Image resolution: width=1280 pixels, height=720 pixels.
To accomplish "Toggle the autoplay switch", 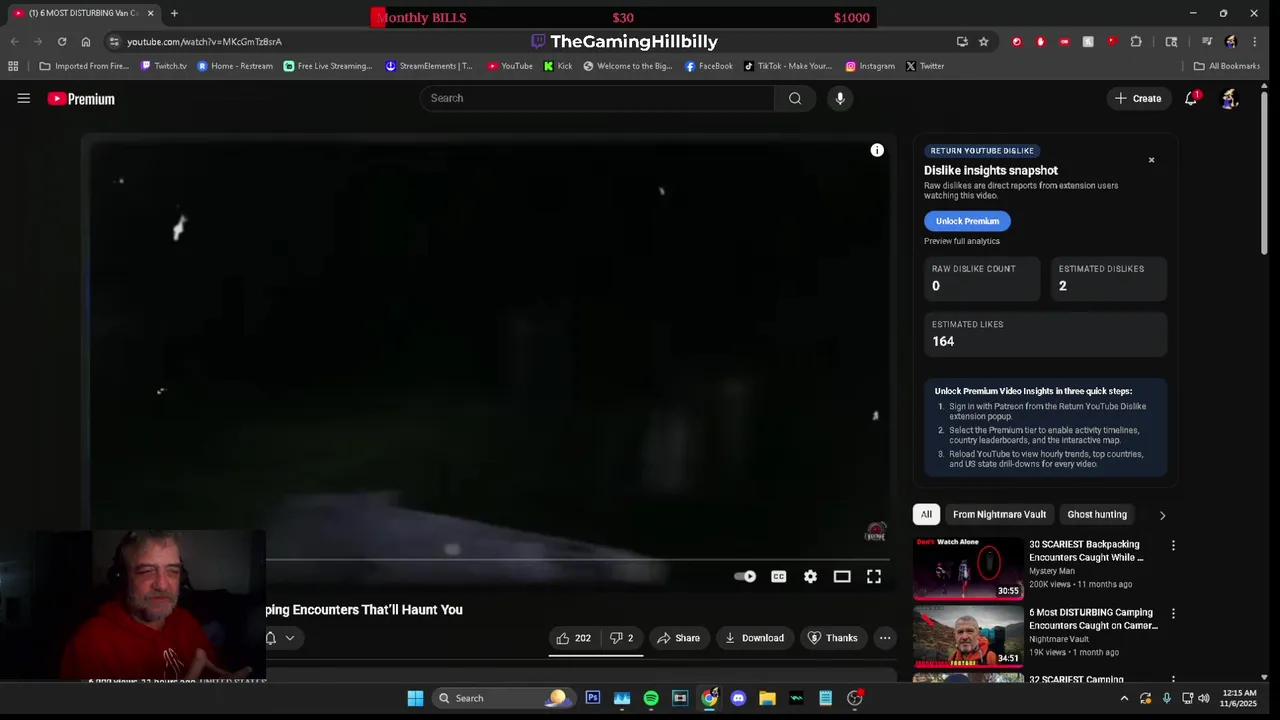I will 745,576.
